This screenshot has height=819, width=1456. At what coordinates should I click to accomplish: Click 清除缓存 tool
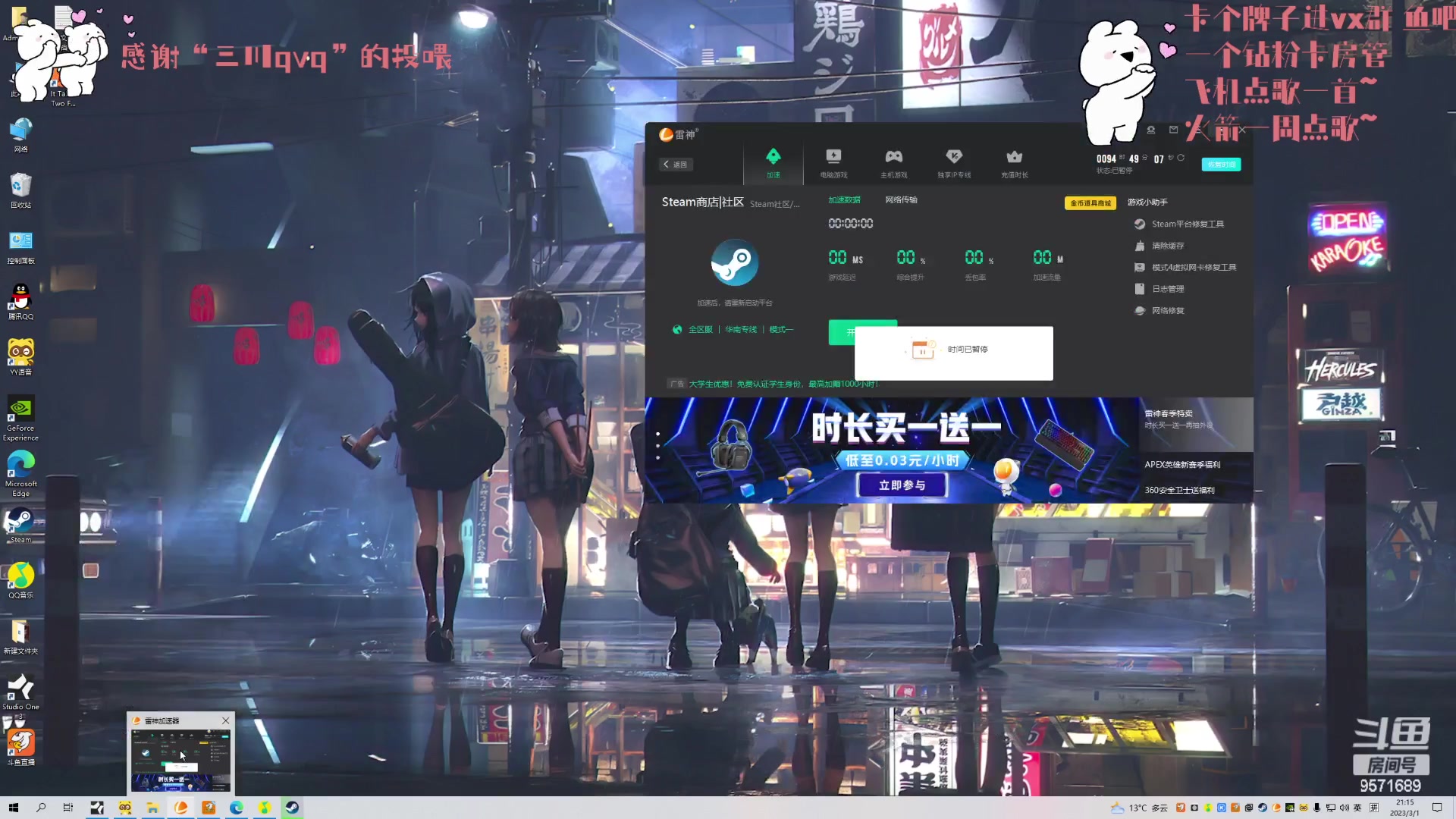[1159, 246]
